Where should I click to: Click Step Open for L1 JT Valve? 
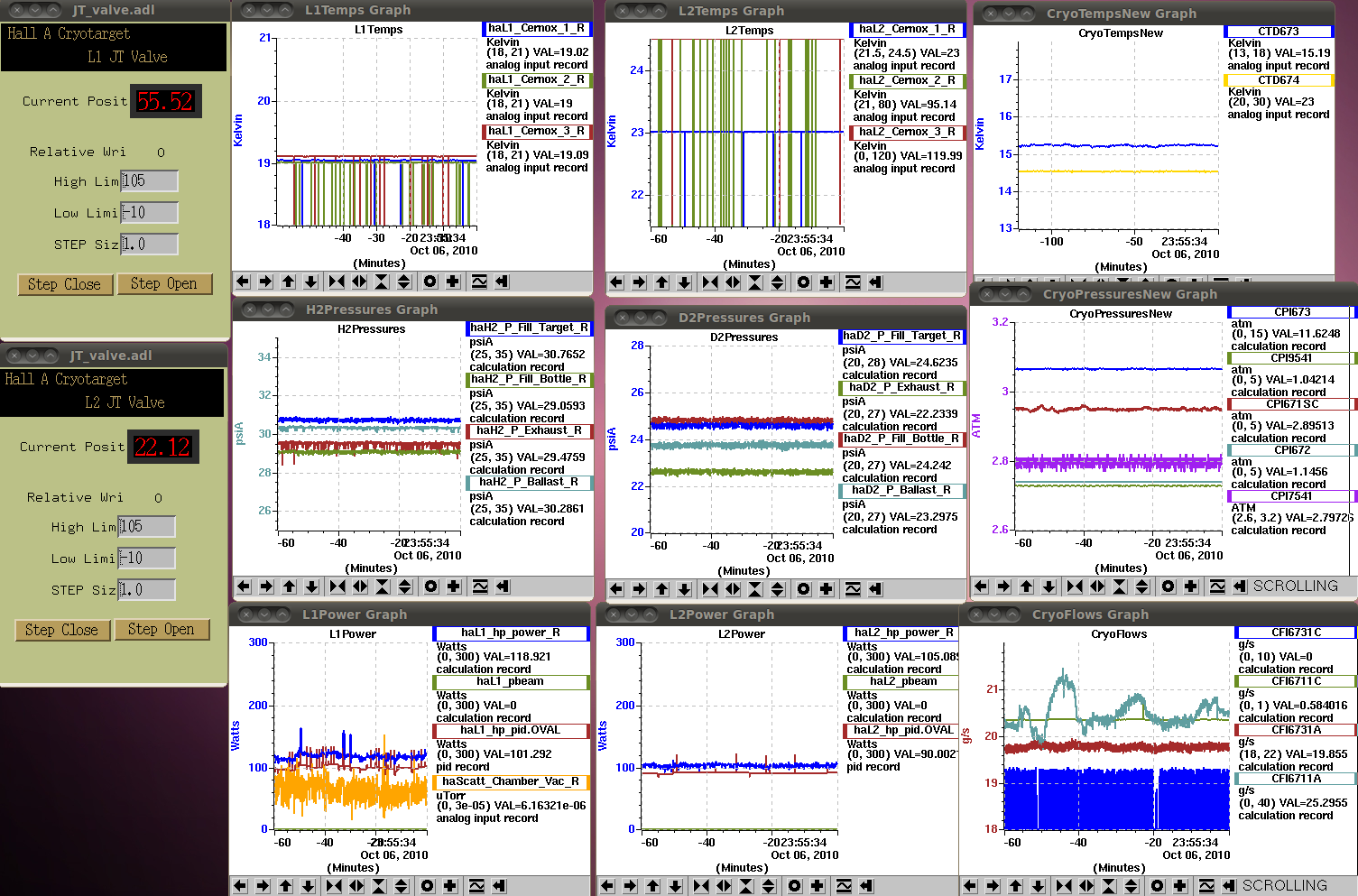(163, 283)
